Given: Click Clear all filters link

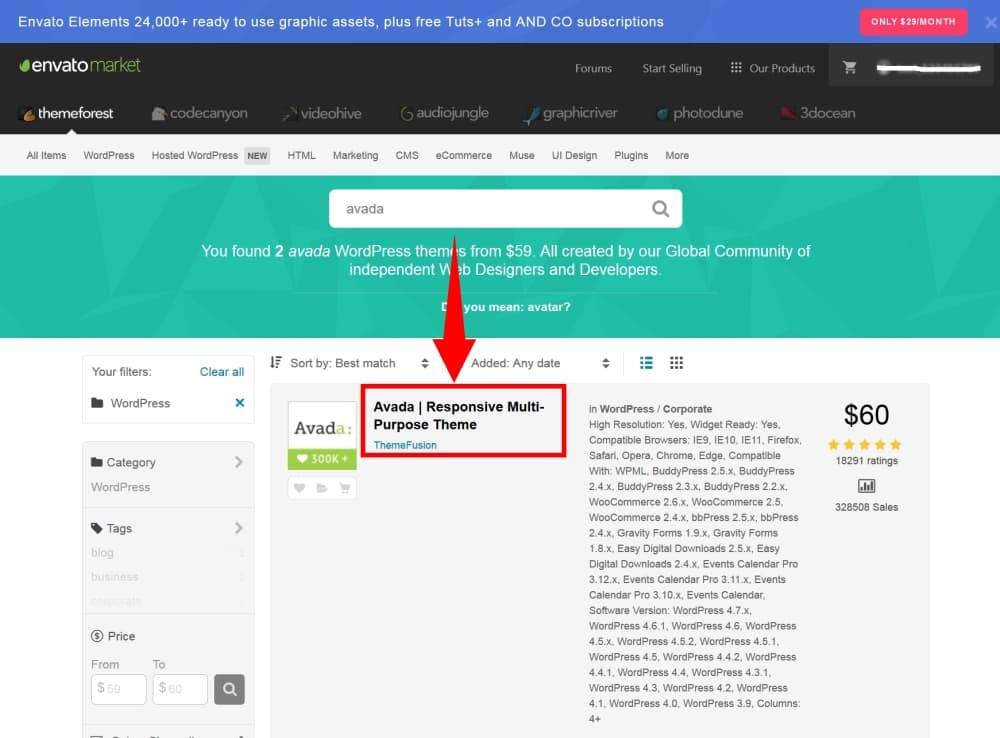Looking at the screenshot, I should click(221, 372).
